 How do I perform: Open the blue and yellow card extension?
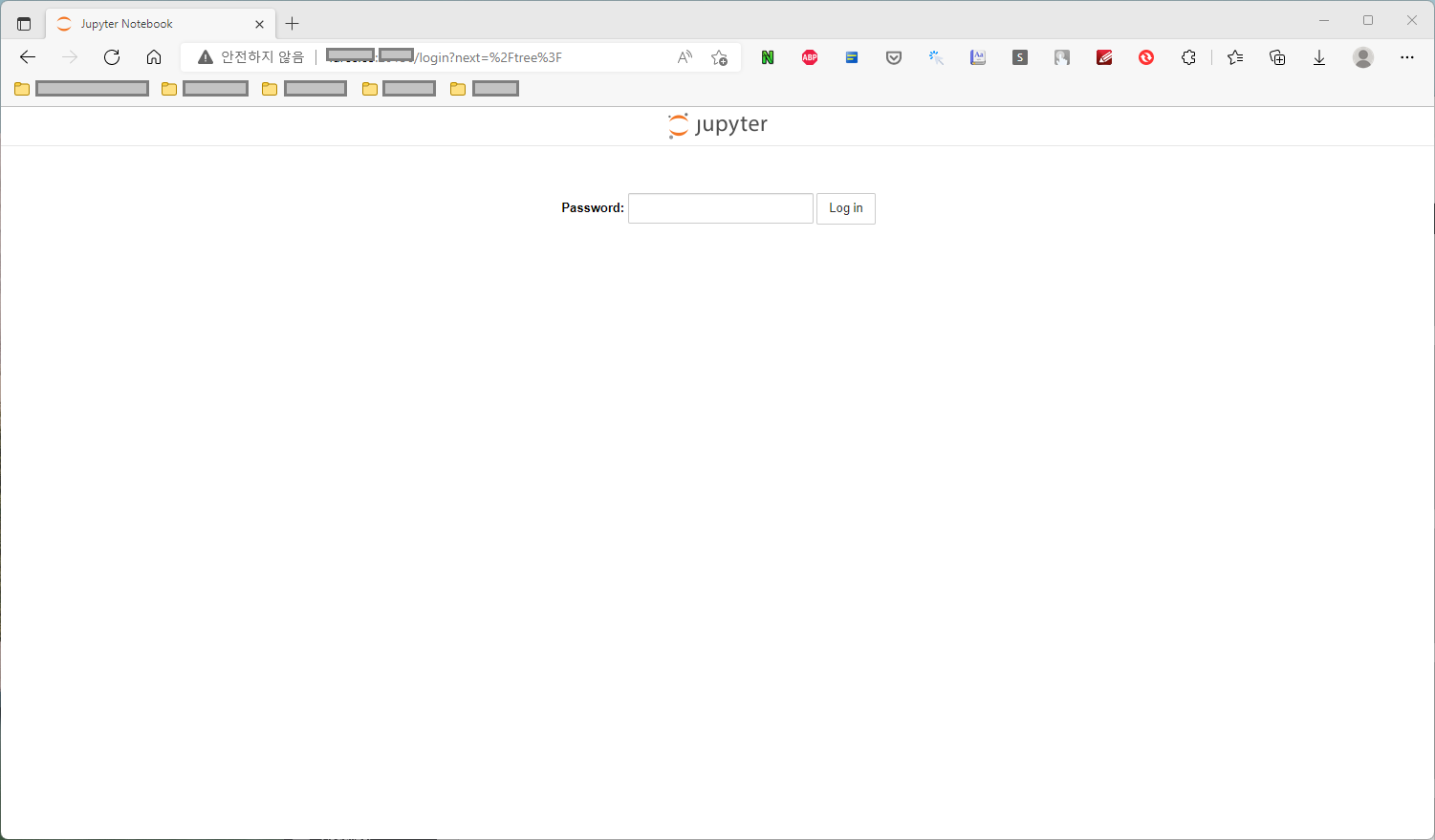852,57
